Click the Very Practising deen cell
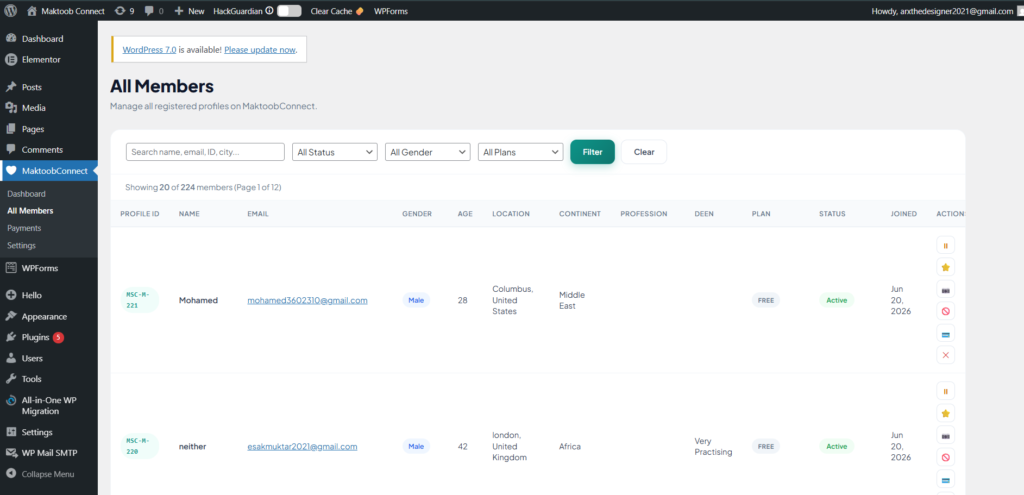Viewport: 1024px width, 495px height. (713, 447)
